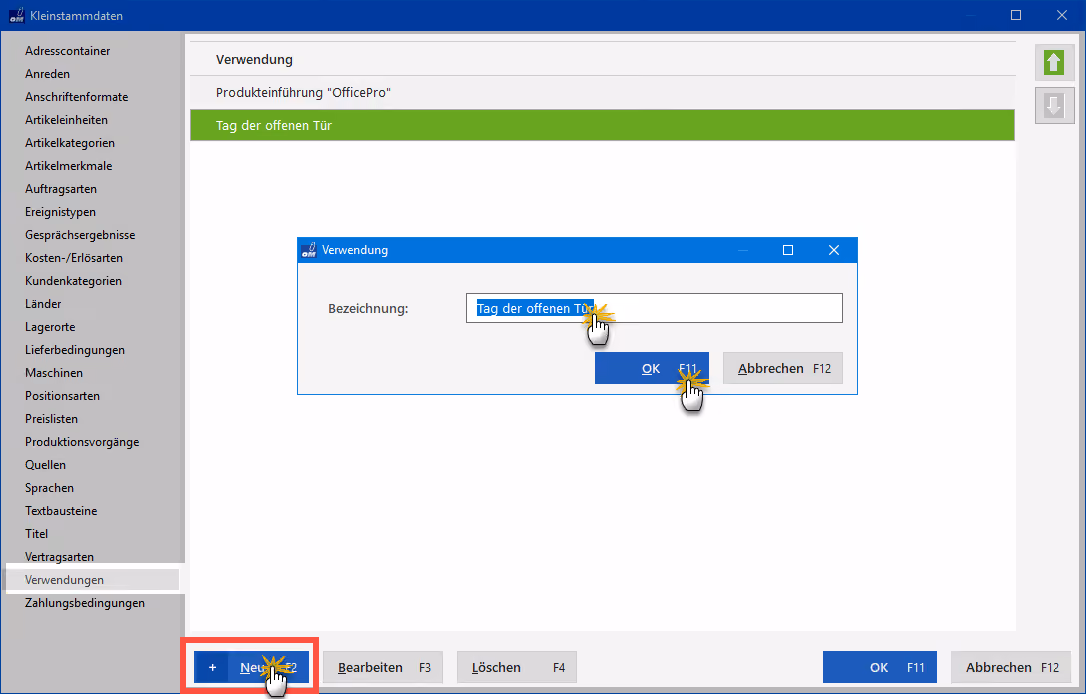Click the Kleinstammdaten app icon in the title bar
The width and height of the screenshot is (1086, 699).
[17, 15]
